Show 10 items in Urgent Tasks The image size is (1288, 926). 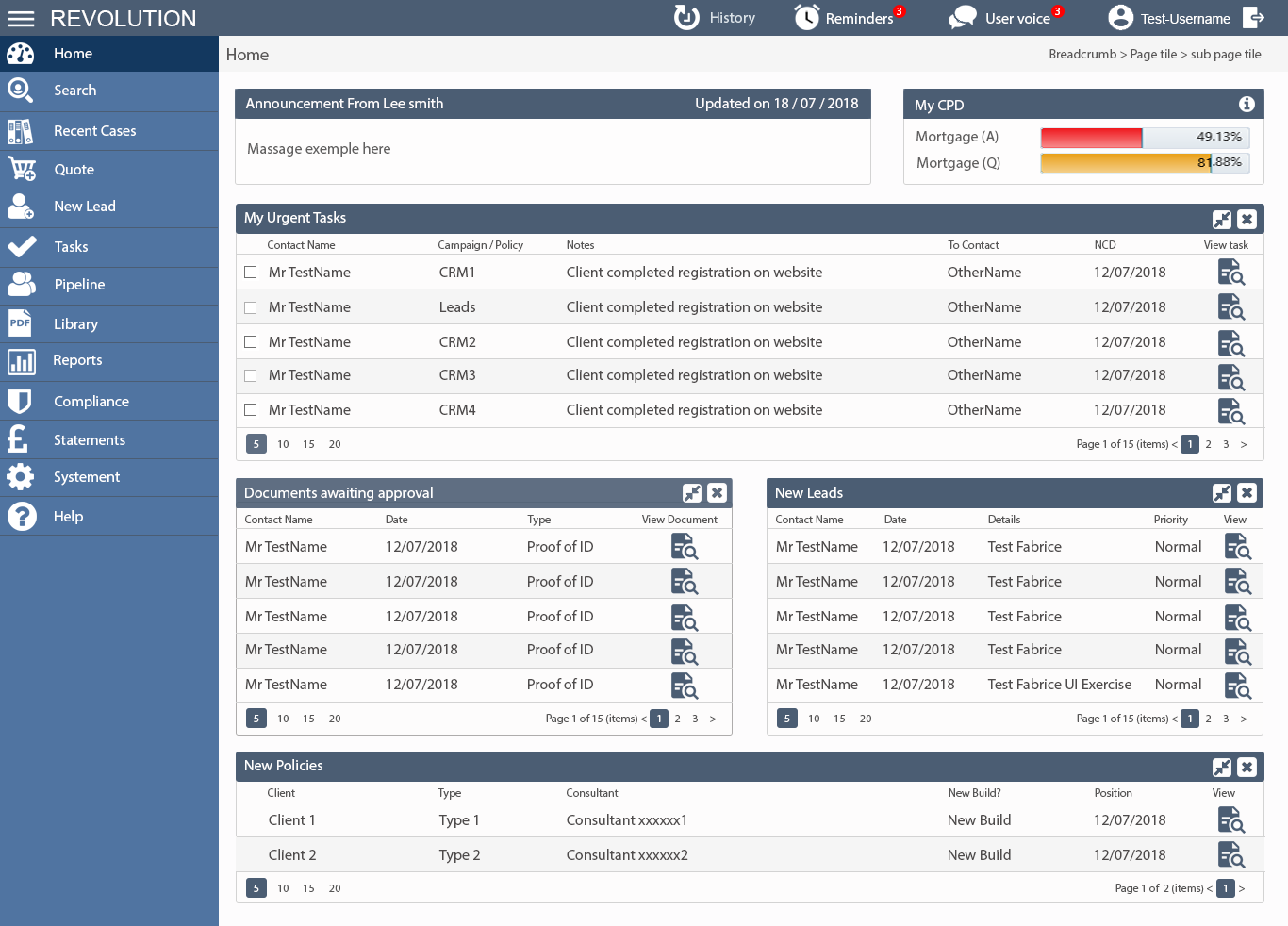[x=283, y=444]
